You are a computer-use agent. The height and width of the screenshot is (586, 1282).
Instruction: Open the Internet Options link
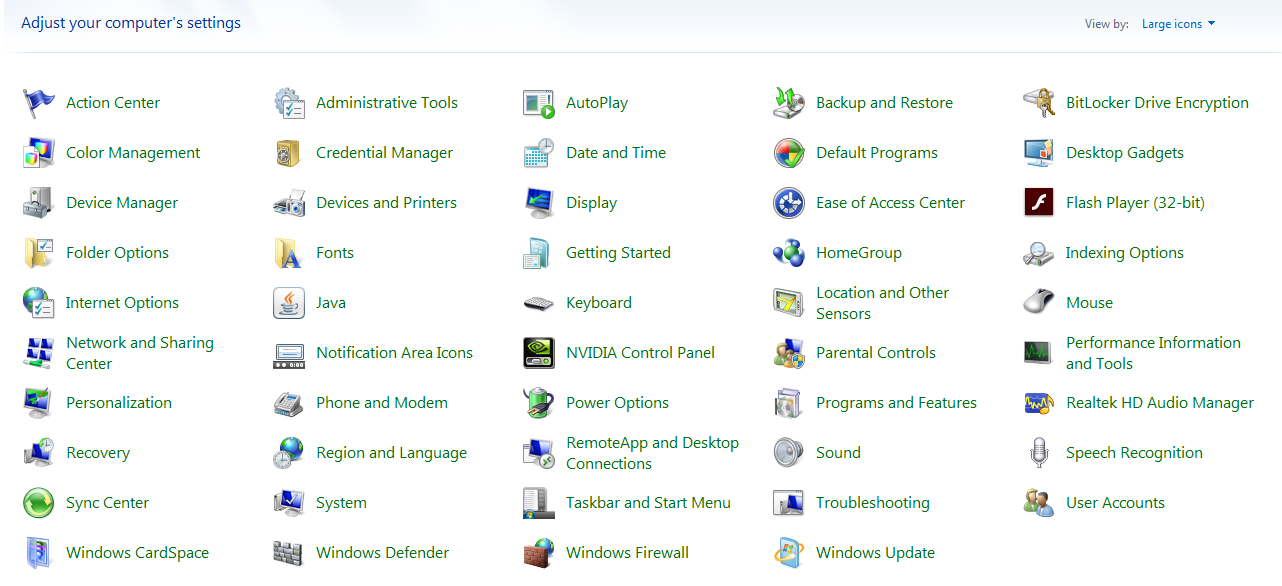pyautogui.click(x=122, y=303)
